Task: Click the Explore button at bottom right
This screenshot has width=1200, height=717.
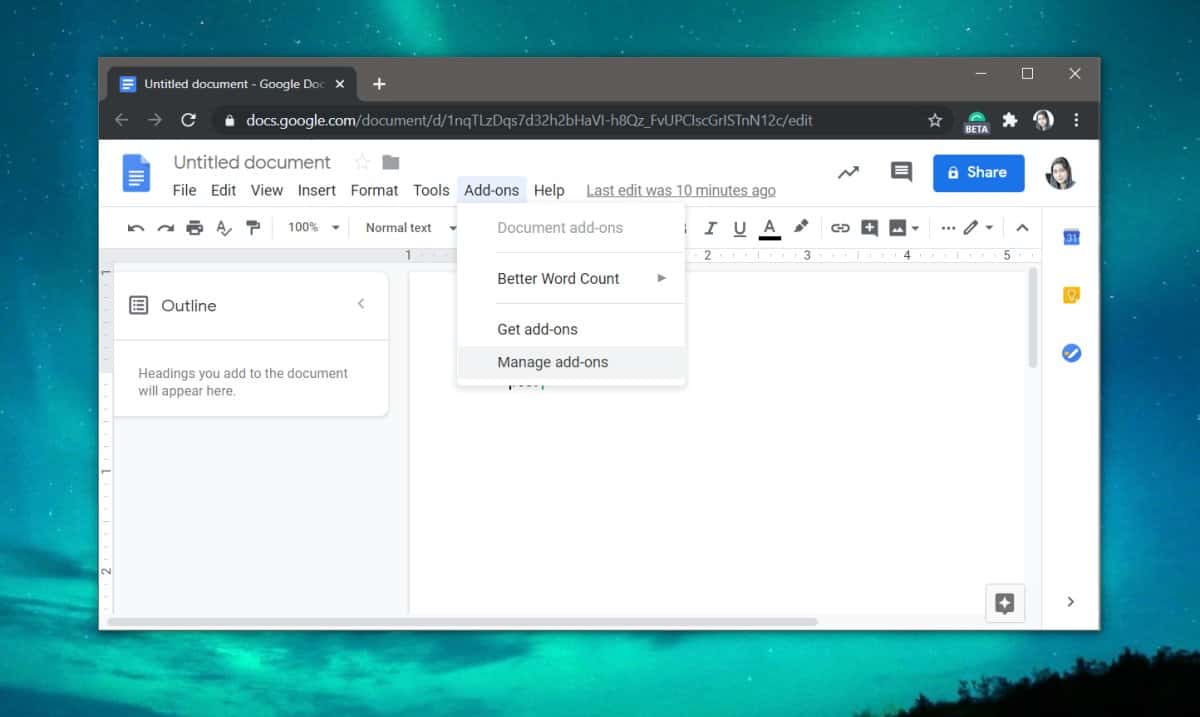Action: coord(1005,603)
